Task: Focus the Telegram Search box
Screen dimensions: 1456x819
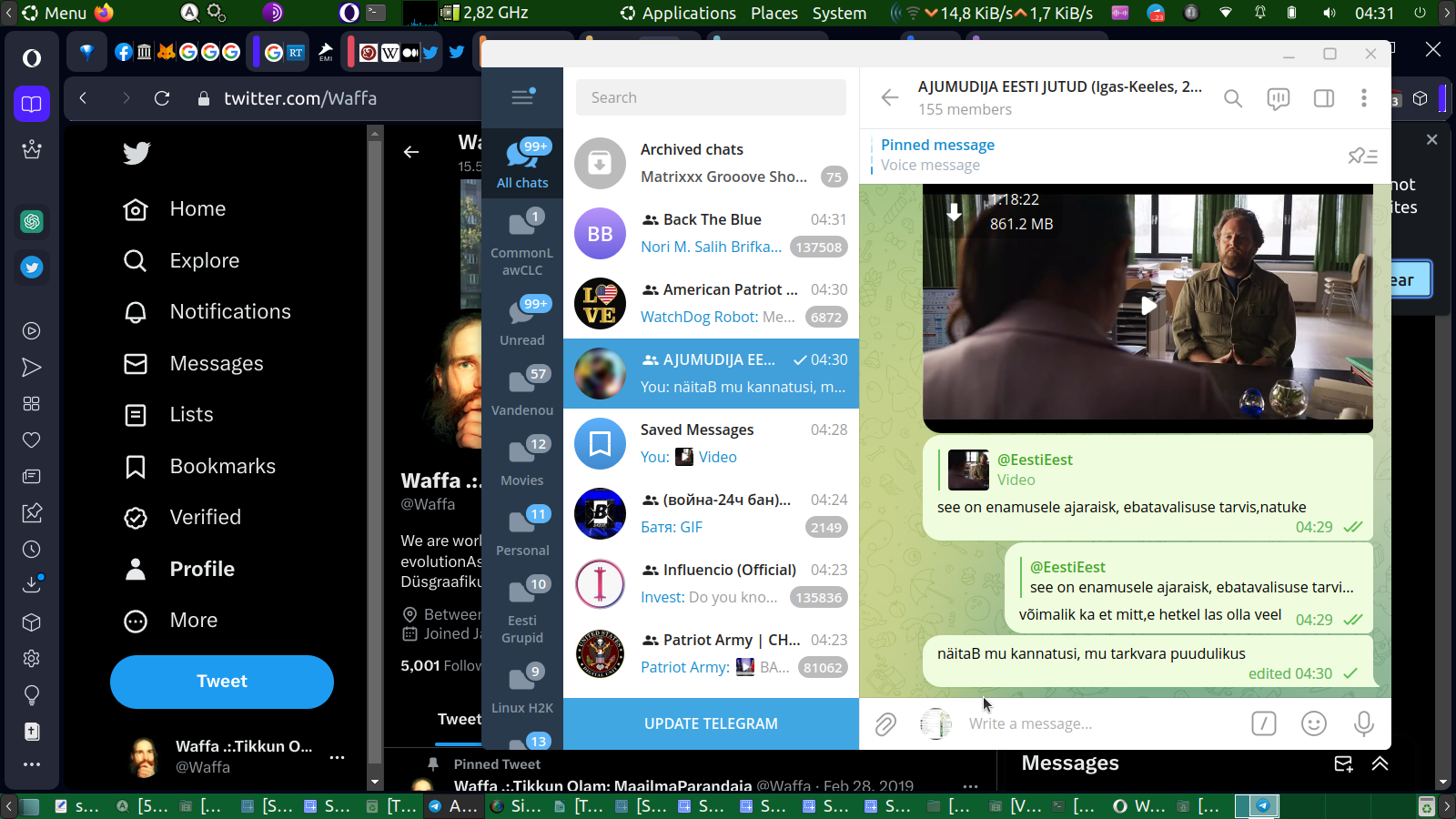Action: (x=711, y=97)
